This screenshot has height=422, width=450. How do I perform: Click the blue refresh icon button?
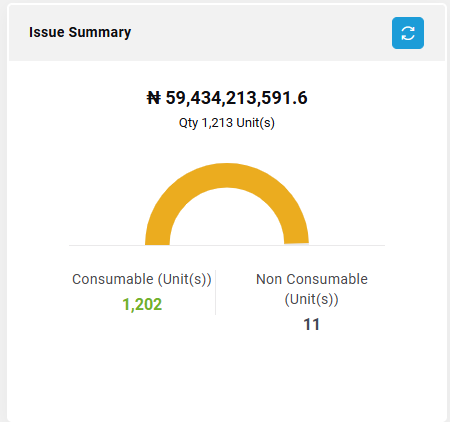[x=408, y=33]
